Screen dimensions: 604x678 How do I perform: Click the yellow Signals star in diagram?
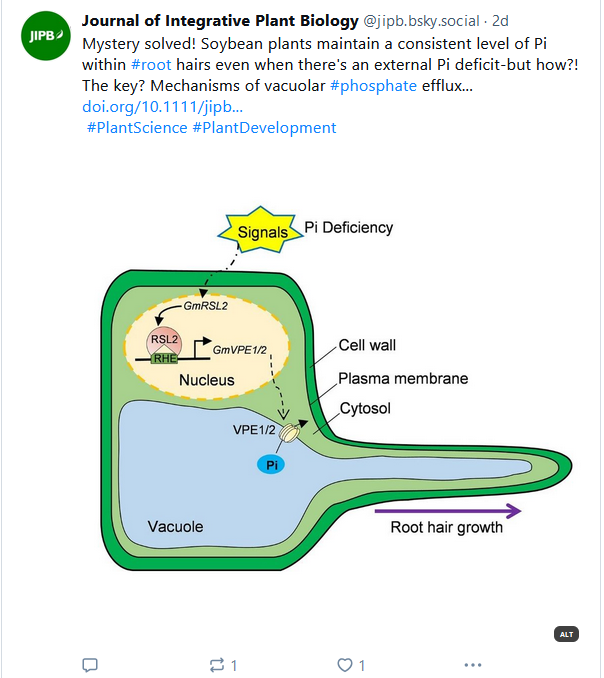pyautogui.click(x=260, y=231)
